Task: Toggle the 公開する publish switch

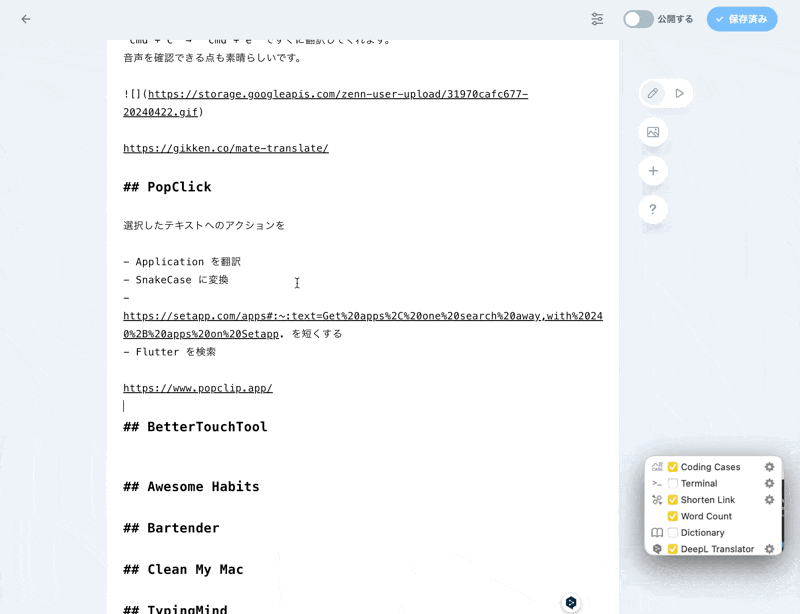Action: point(638,19)
